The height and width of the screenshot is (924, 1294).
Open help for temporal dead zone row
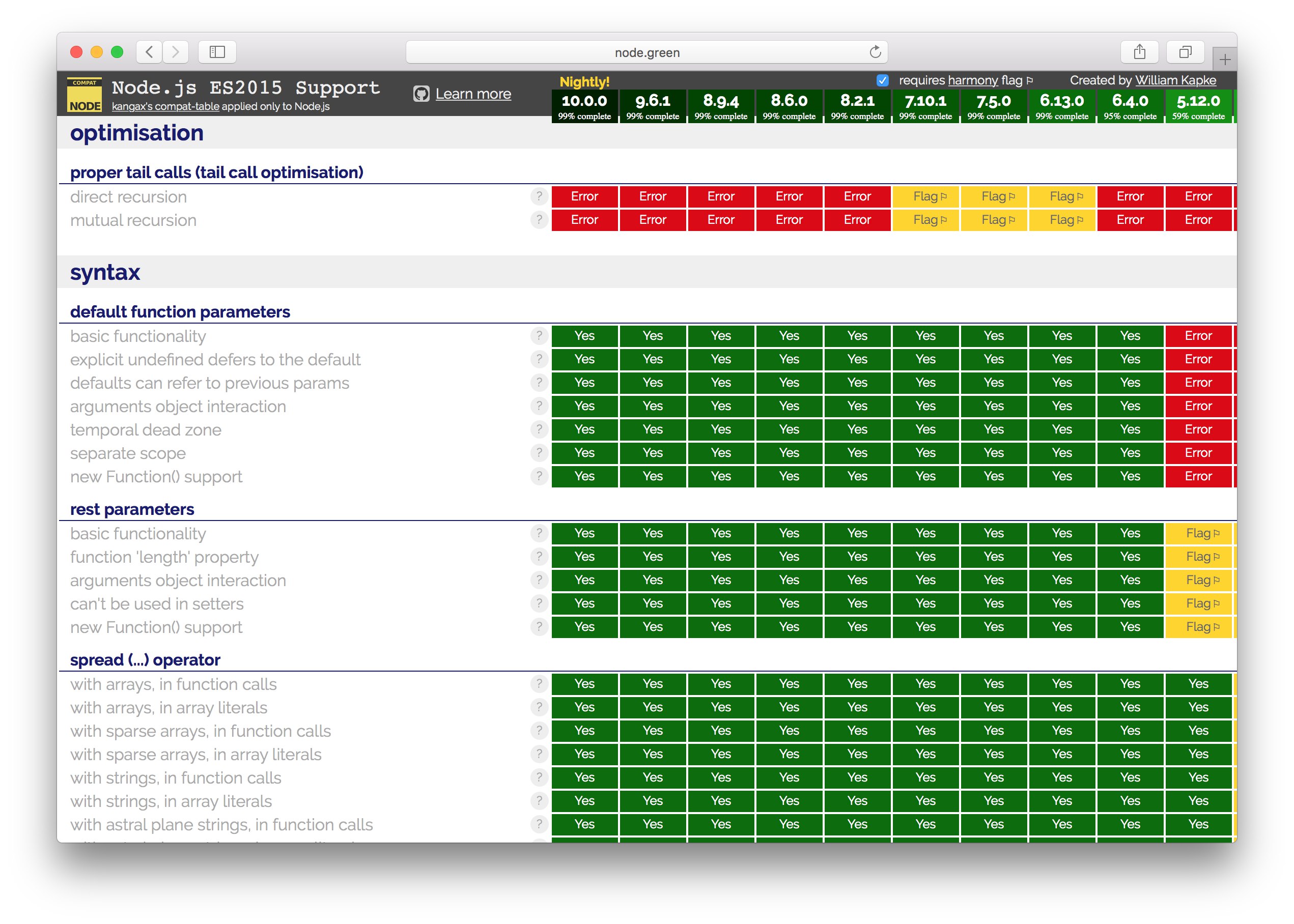tap(539, 429)
